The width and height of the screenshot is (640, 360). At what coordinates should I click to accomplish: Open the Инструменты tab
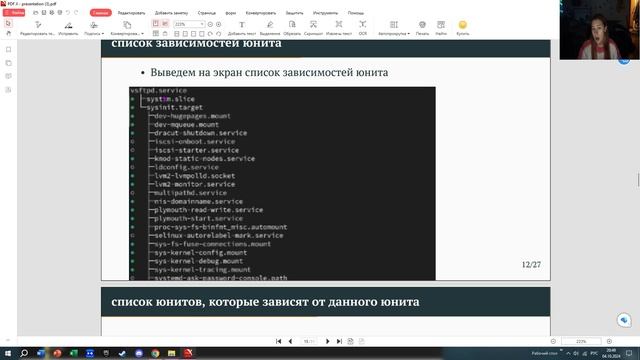325,13
